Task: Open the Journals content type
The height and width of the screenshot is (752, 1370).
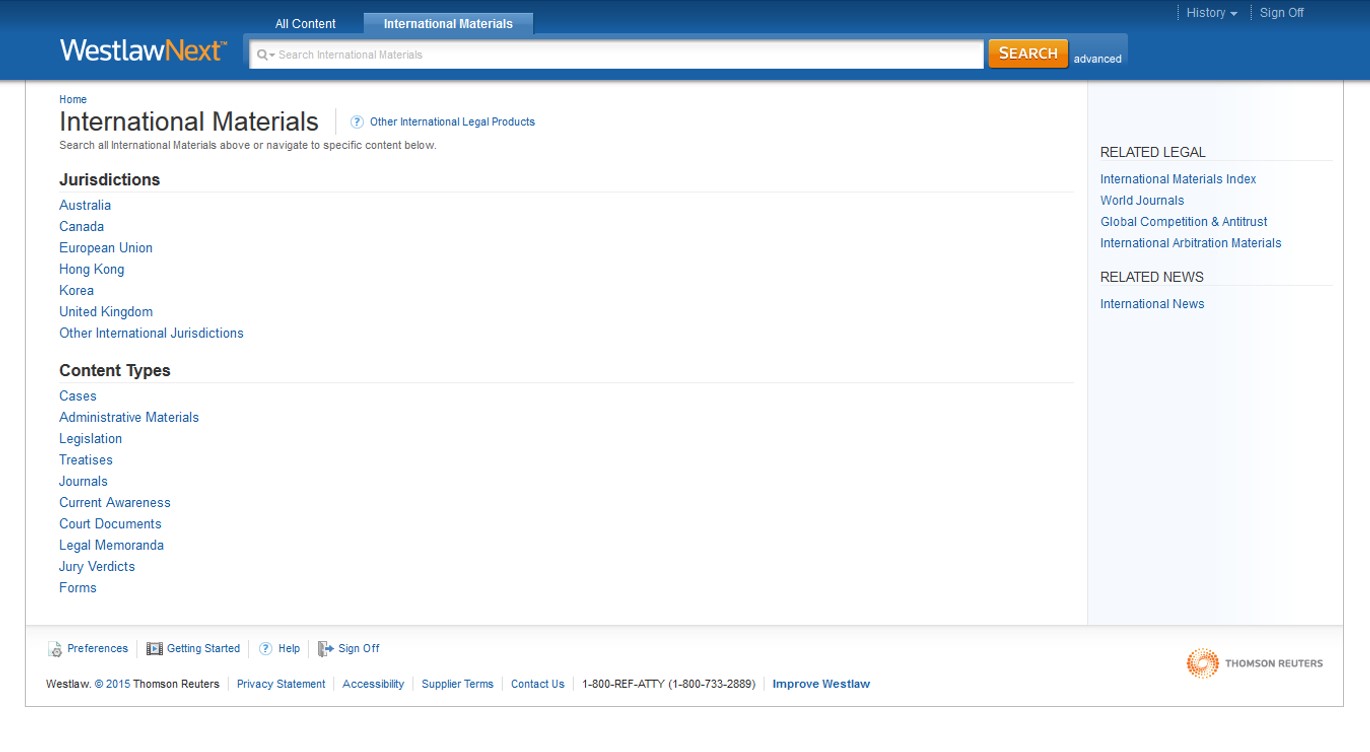Action: tap(83, 482)
